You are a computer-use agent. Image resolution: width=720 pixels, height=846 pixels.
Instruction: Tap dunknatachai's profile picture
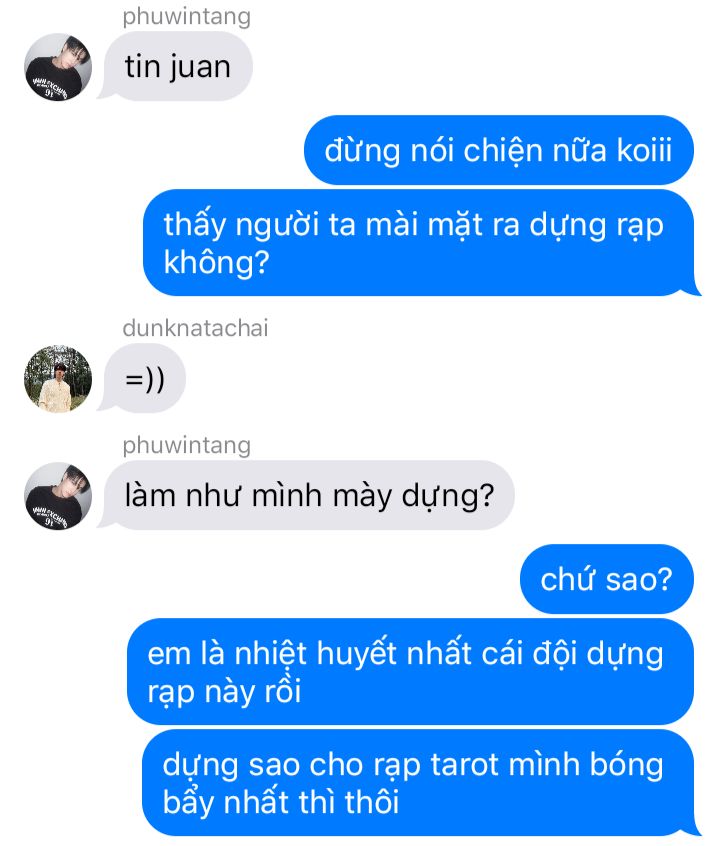click(58, 379)
